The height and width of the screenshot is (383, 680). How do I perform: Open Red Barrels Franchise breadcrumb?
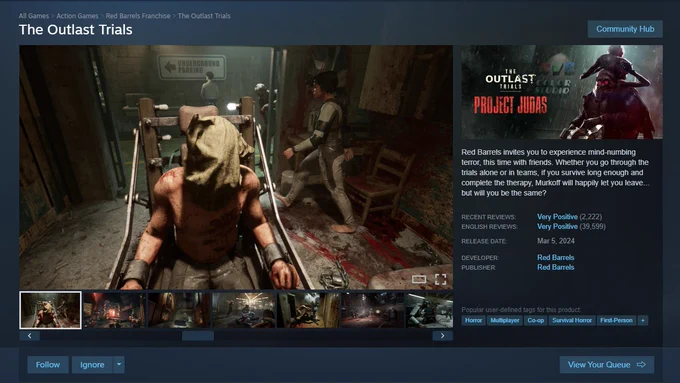pyautogui.click(x=138, y=16)
